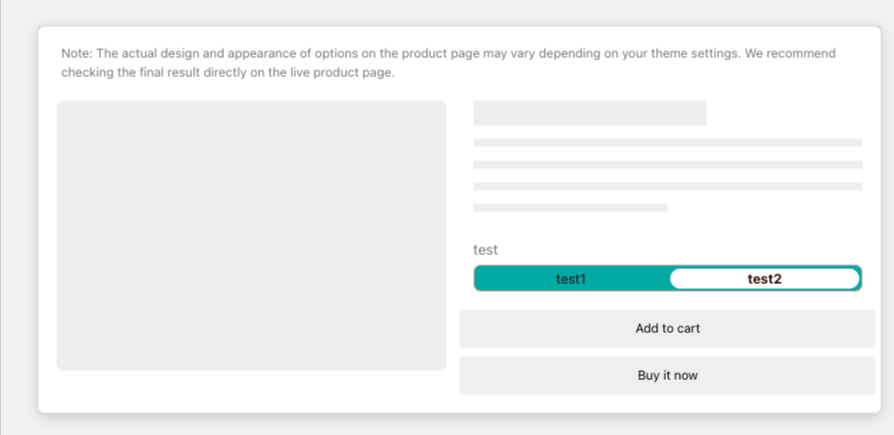Click the product title placeholder bar

(589, 113)
